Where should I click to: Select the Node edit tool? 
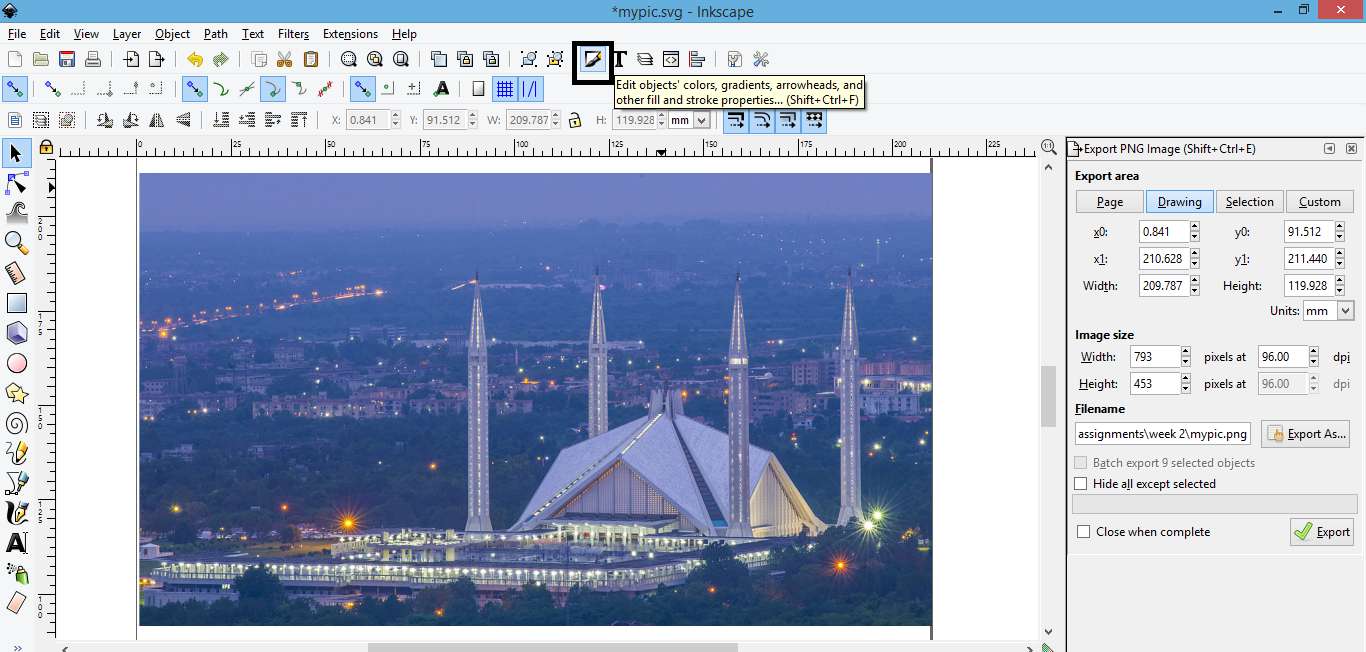click(16, 183)
